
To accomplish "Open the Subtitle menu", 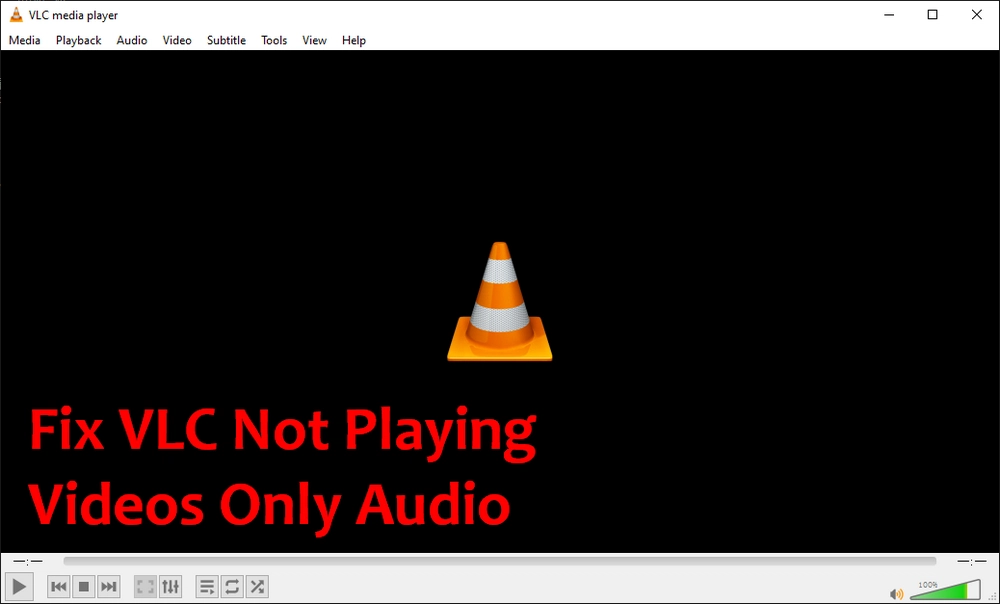I will (226, 40).
